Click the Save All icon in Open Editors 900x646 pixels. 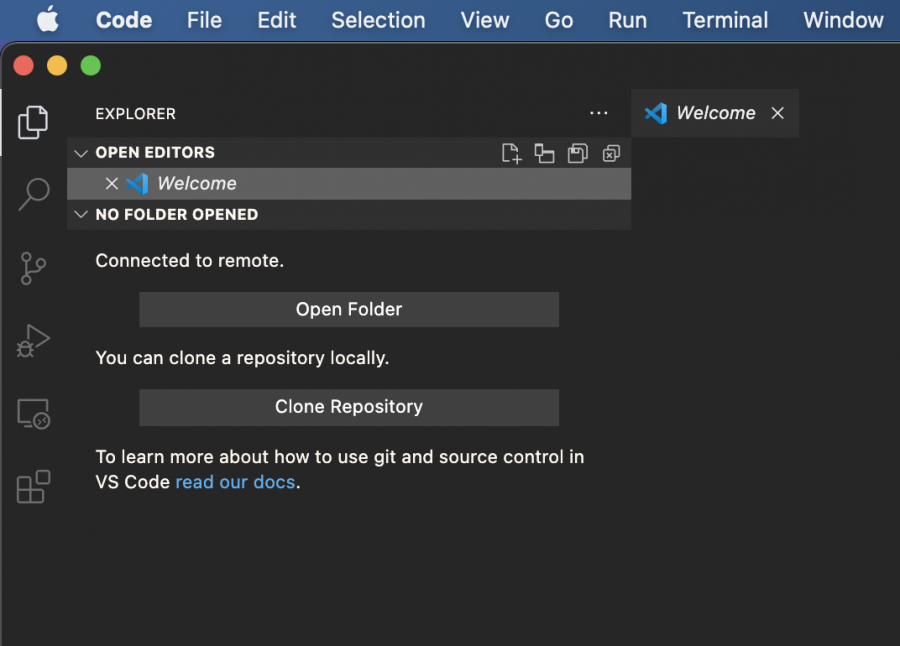[578, 153]
